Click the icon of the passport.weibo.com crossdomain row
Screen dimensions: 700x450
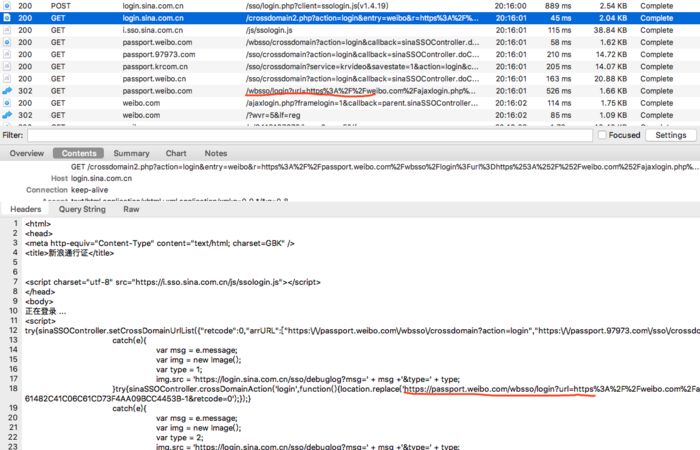(7, 42)
